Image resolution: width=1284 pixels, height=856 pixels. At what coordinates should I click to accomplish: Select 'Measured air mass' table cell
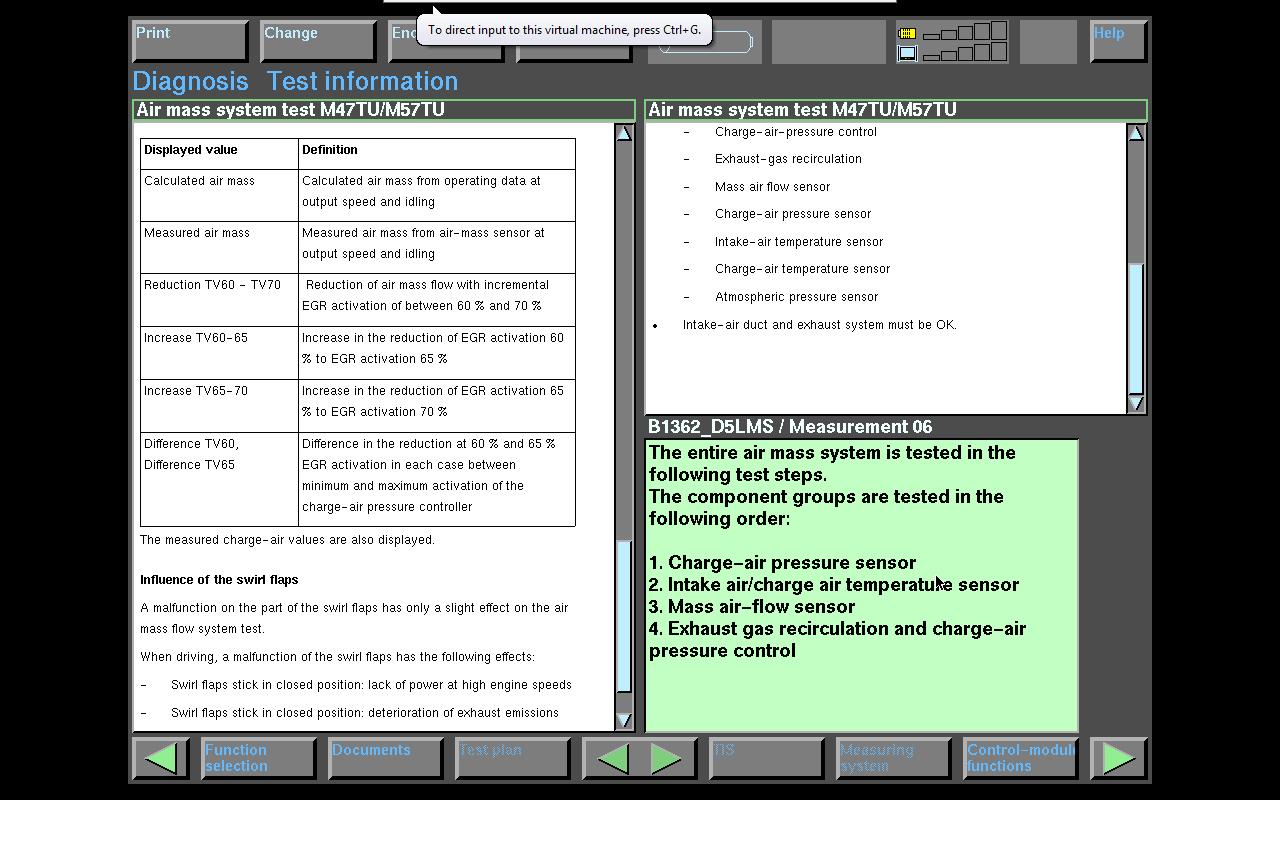(219, 247)
